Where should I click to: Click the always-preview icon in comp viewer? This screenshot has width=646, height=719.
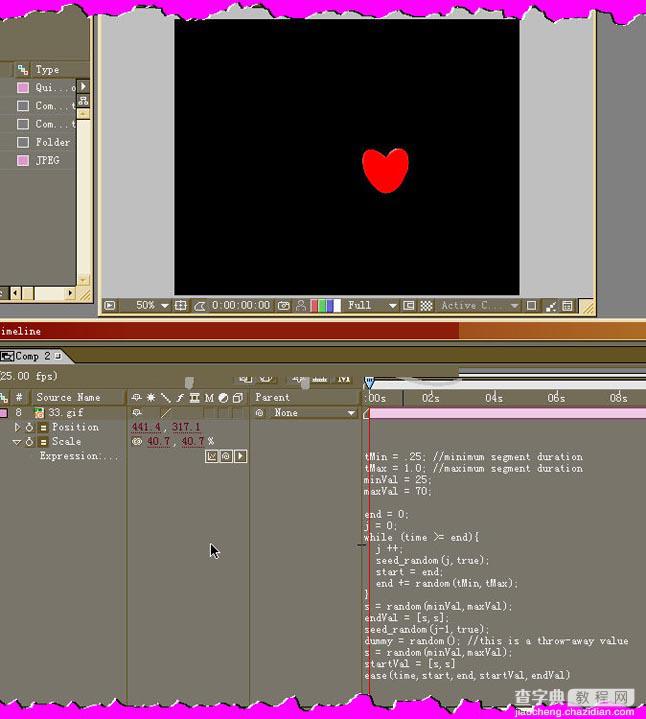click(x=110, y=305)
